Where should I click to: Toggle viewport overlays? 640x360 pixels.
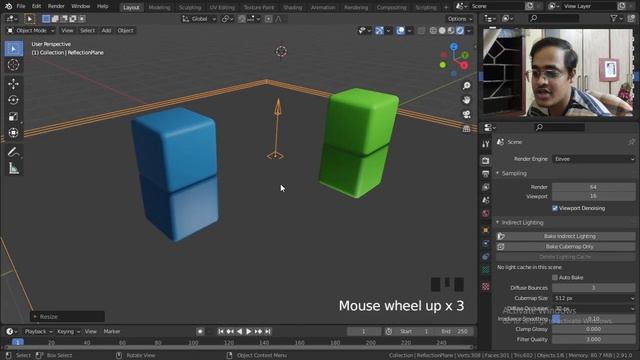(400, 30)
